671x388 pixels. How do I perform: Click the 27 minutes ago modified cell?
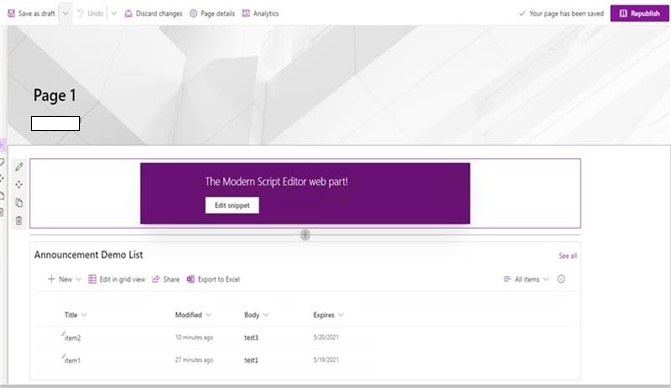pos(194,360)
